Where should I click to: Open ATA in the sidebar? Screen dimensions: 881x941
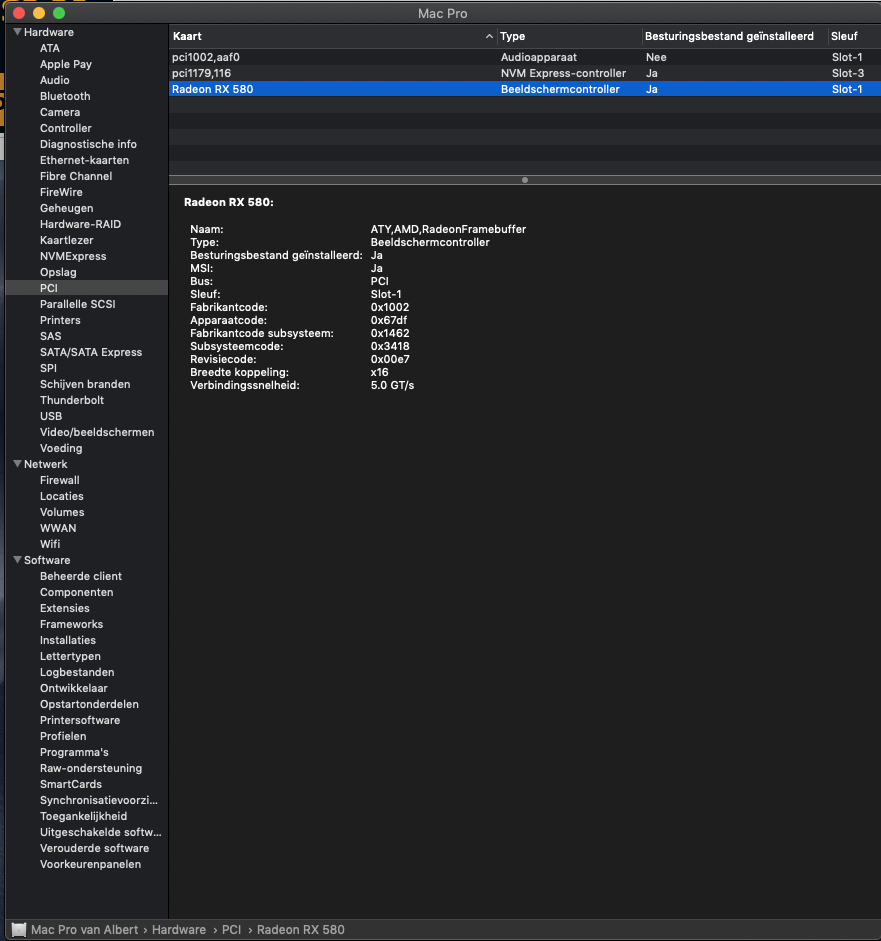tap(50, 48)
